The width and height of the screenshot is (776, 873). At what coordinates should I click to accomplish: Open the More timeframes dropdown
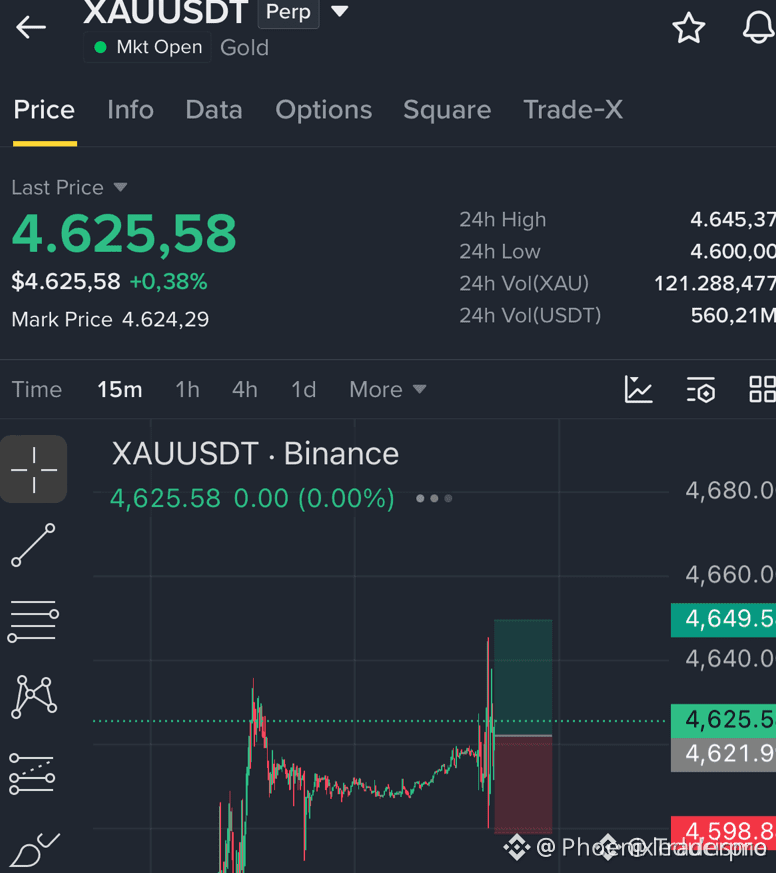(388, 389)
